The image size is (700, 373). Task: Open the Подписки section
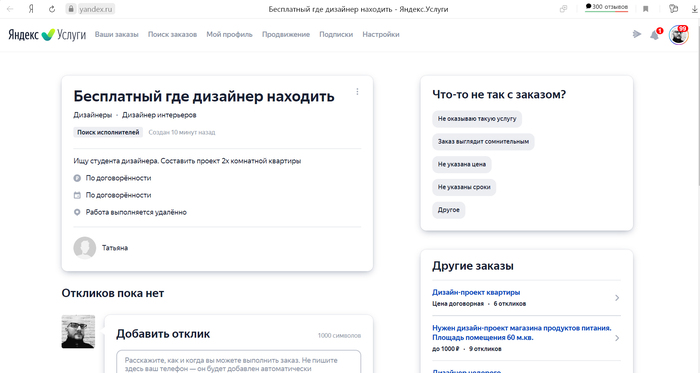pos(336,34)
